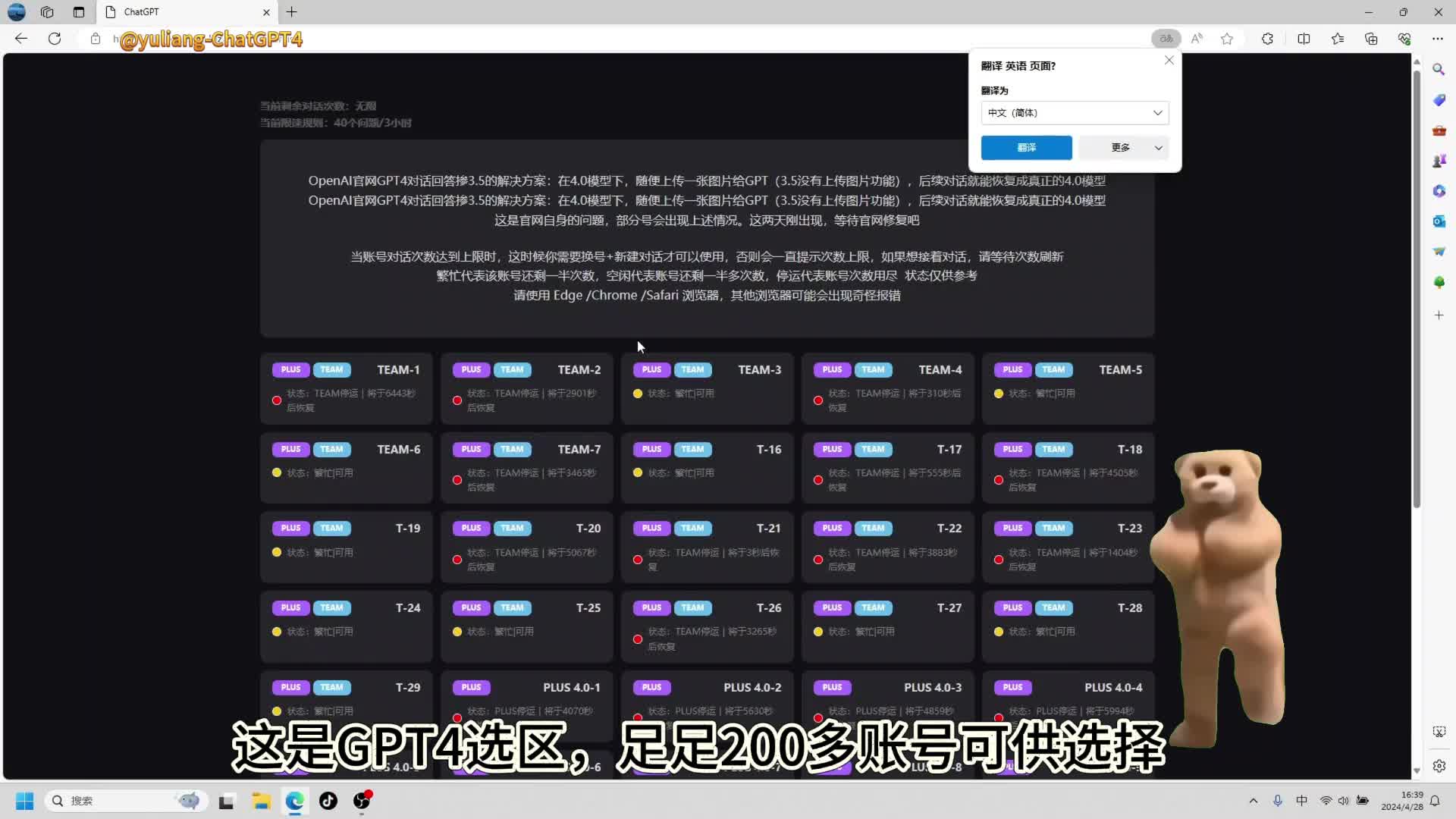Image resolution: width=1456 pixels, height=819 pixels.
Task: Open translate-to language dropdown
Action: coord(1075,113)
